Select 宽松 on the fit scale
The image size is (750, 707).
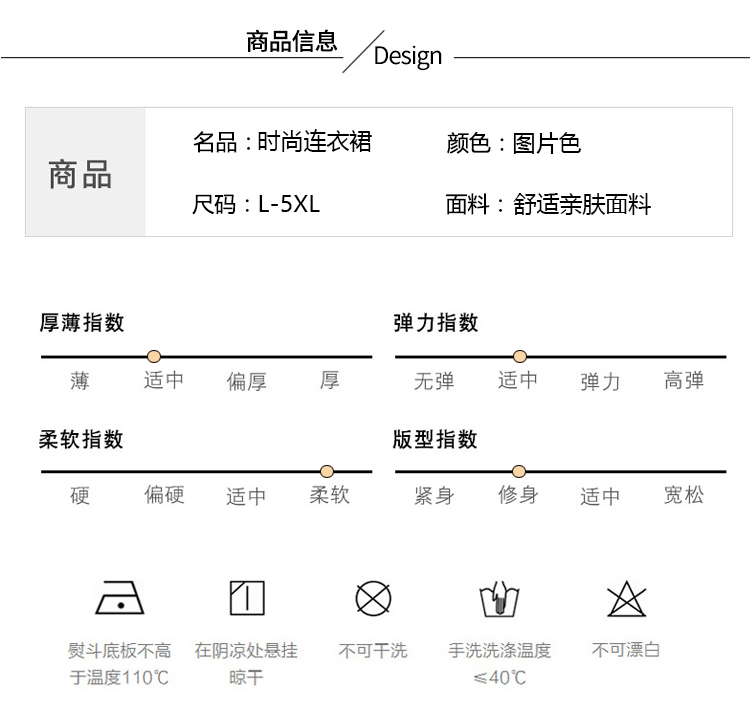[x=684, y=495]
